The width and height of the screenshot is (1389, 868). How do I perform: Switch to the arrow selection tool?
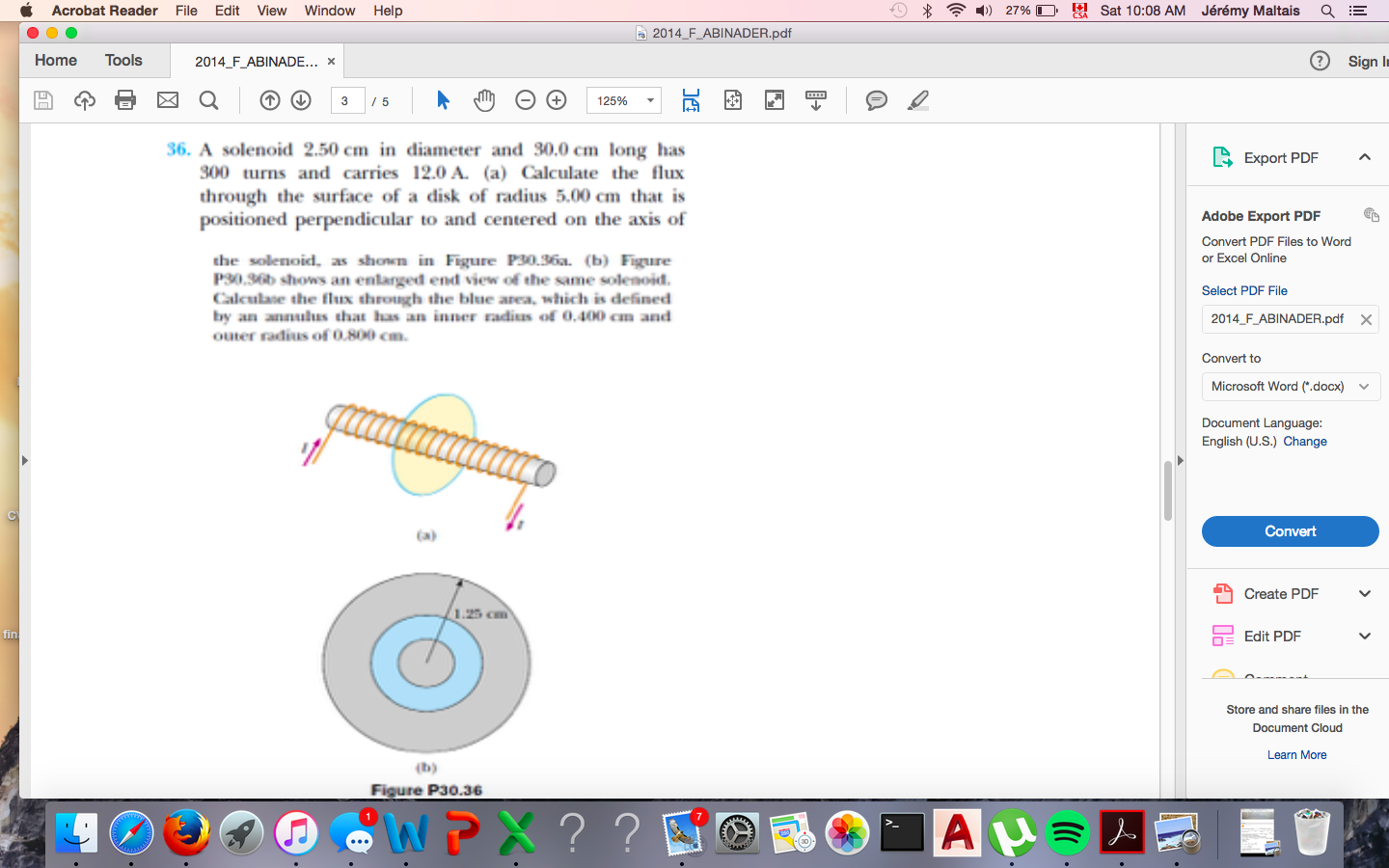(443, 100)
